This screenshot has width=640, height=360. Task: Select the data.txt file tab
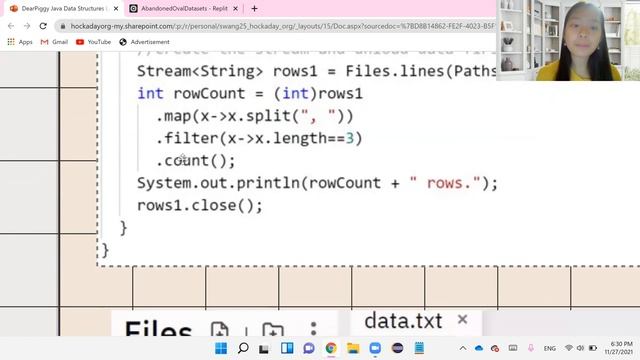pyautogui.click(x=403, y=321)
